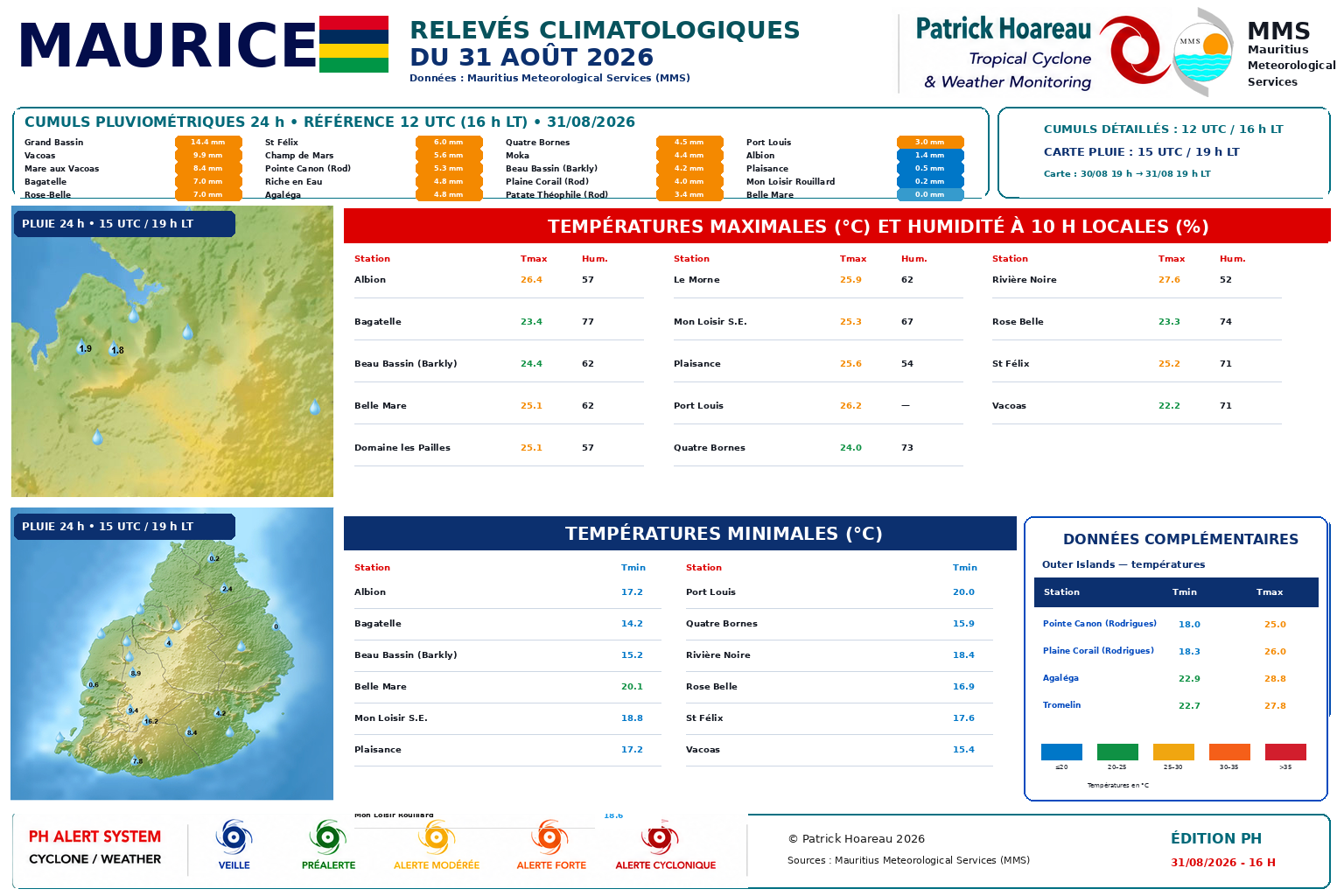This screenshot has height=896, width=1344.
Task: Click Tromelin's Tmin value 22.7
Action: tap(1189, 706)
